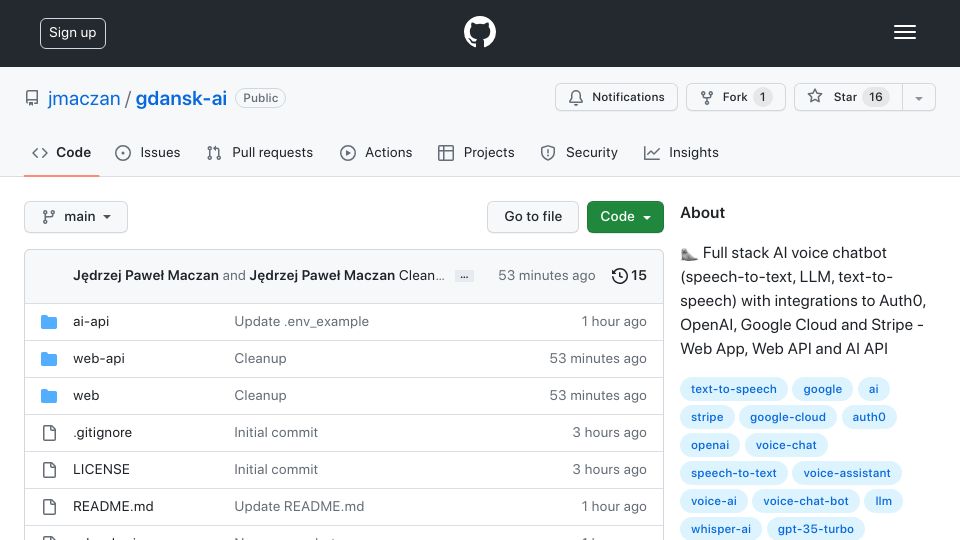Open 'Cleanup' commit message for web-api
This screenshot has width=960, height=540.
260,359
